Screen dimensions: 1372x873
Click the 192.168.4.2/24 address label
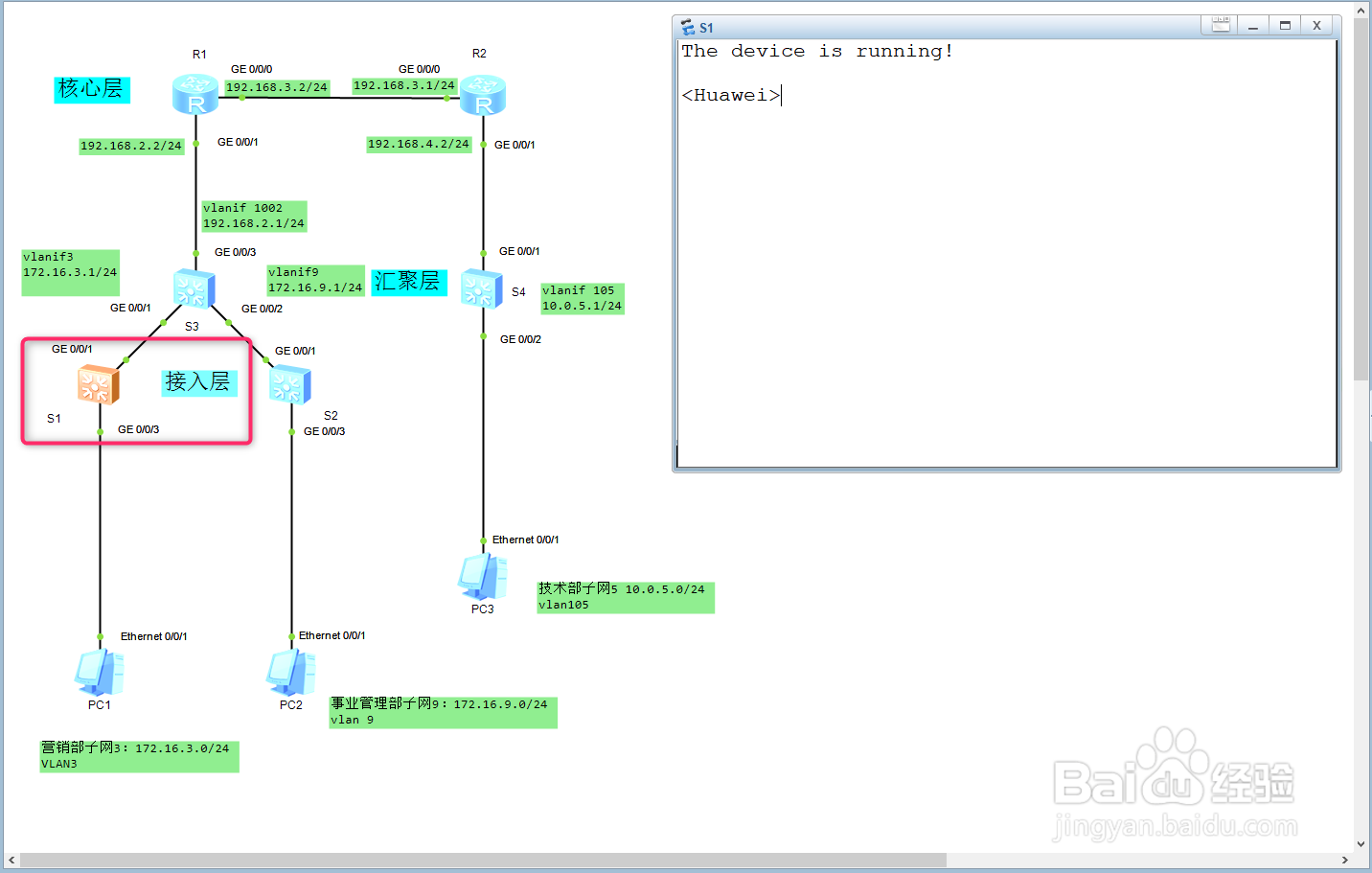pyautogui.click(x=419, y=144)
